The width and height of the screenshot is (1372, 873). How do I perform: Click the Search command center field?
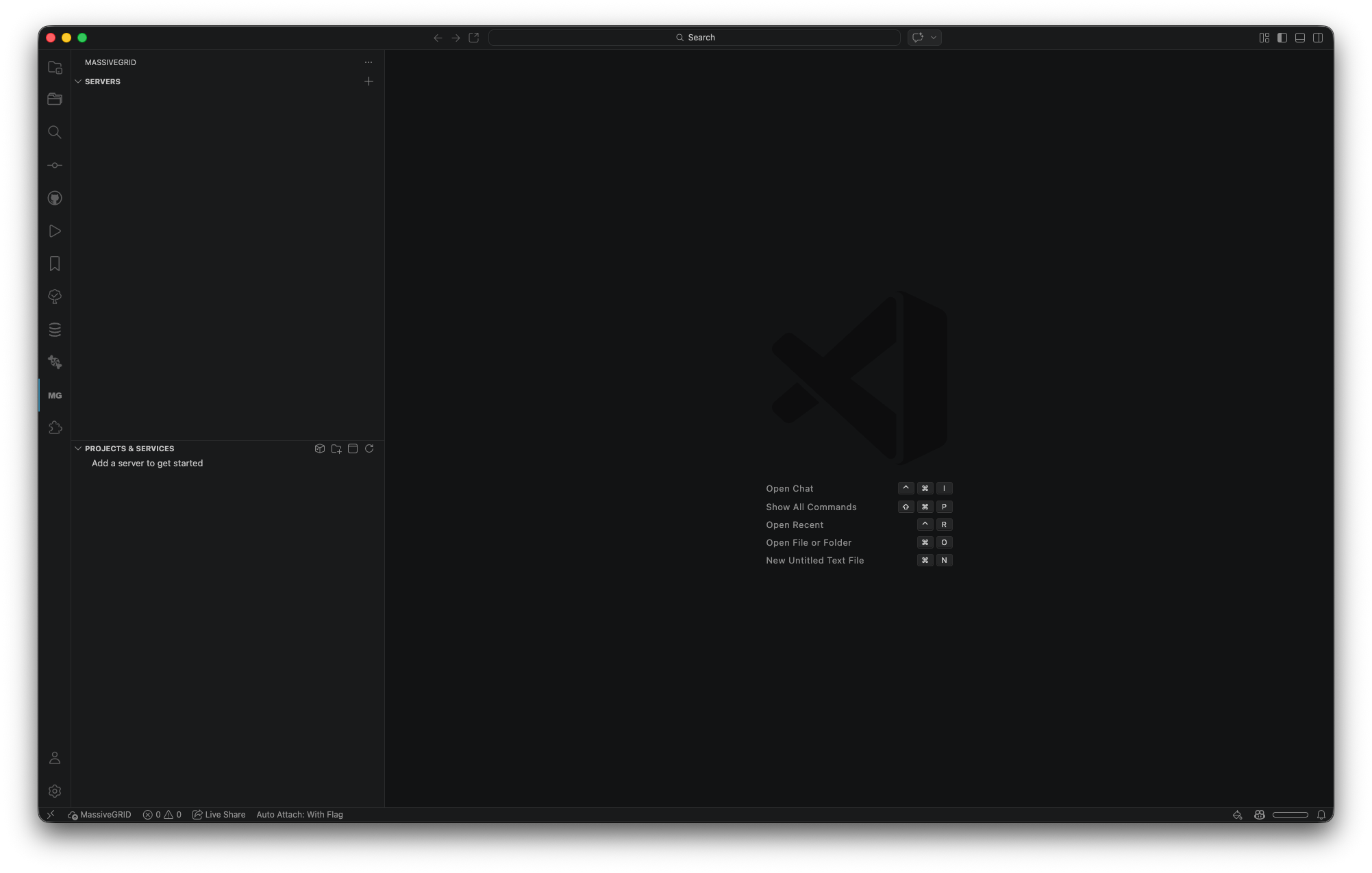point(695,38)
